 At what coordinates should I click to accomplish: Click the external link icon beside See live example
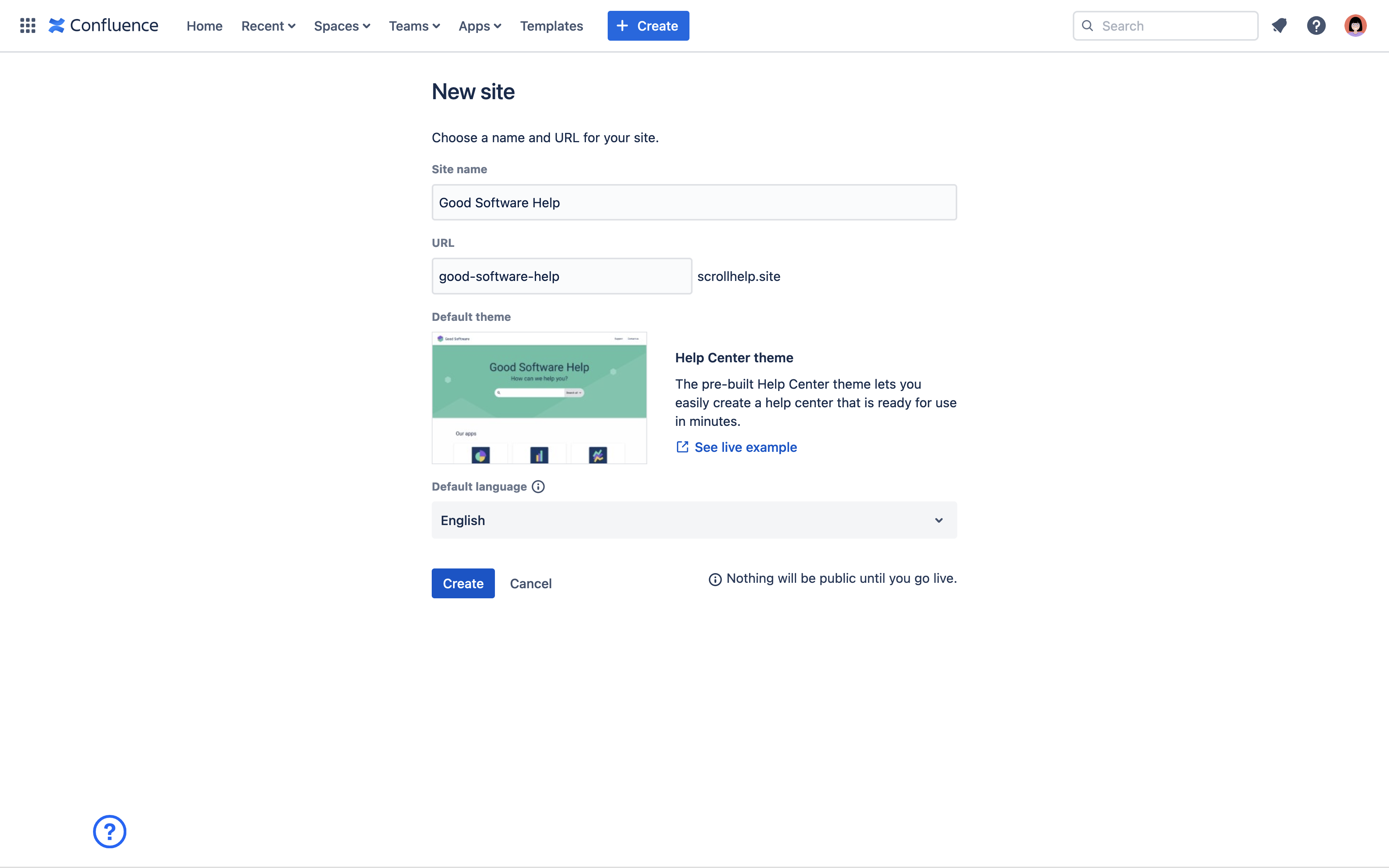[682, 447]
